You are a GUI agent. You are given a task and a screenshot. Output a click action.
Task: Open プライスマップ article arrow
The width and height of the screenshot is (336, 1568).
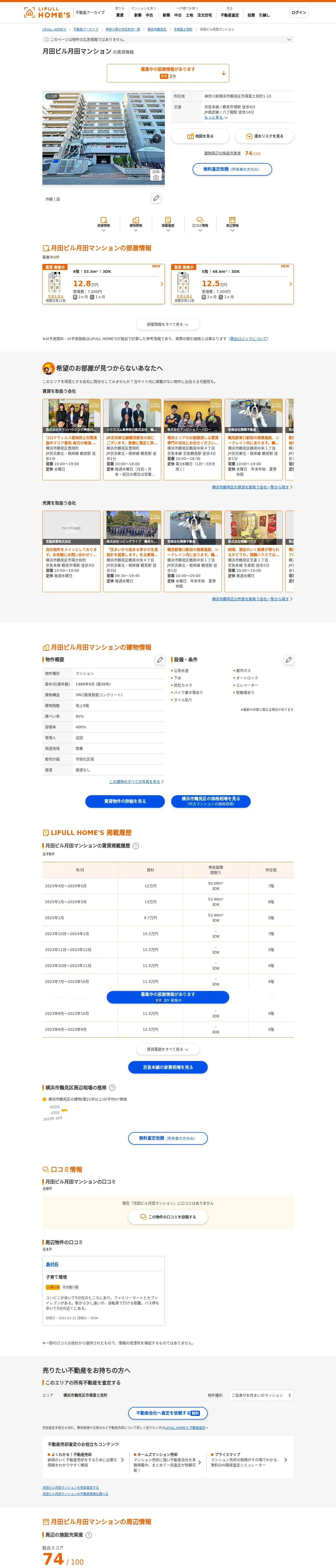click(x=285, y=1460)
